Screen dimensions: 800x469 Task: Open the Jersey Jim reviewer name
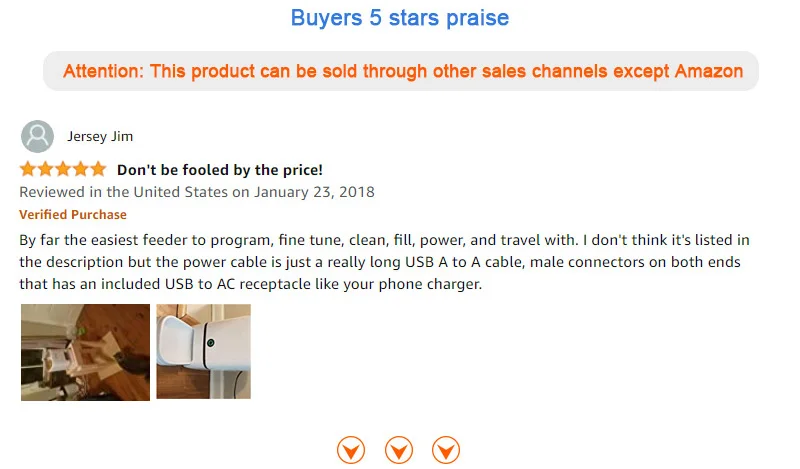[x=100, y=137]
